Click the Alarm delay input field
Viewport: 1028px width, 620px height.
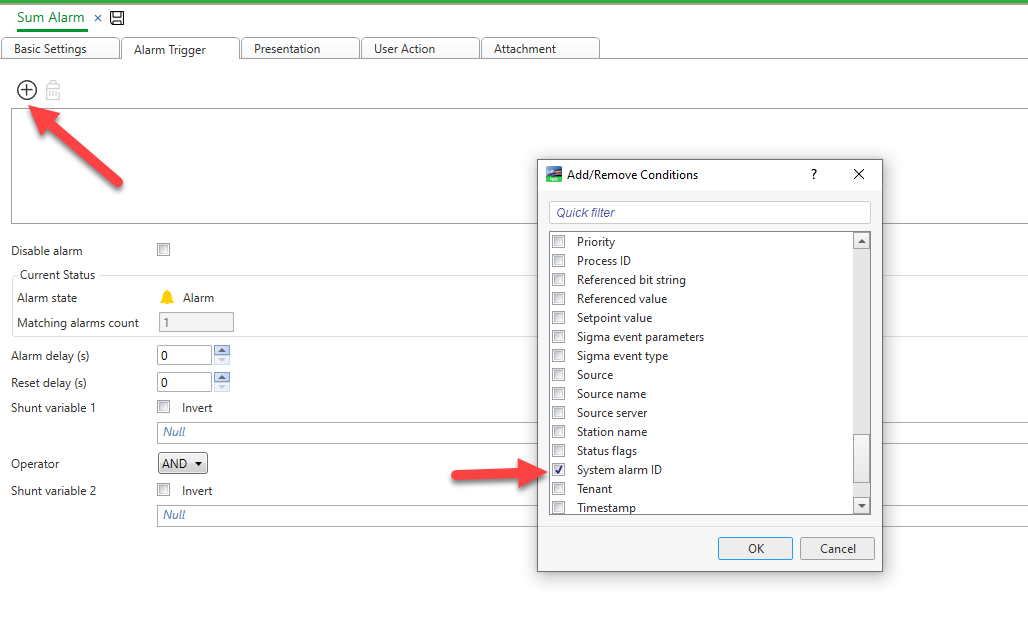(x=184, y=355)
